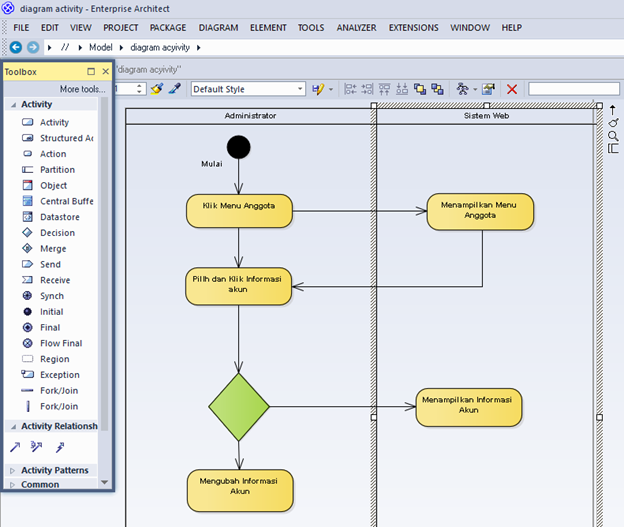Image resolution: width=624 pixels, height=527 pixels.
Task: Select the Menampilkan Informasi Akun node
Action: tap(469, 408)
